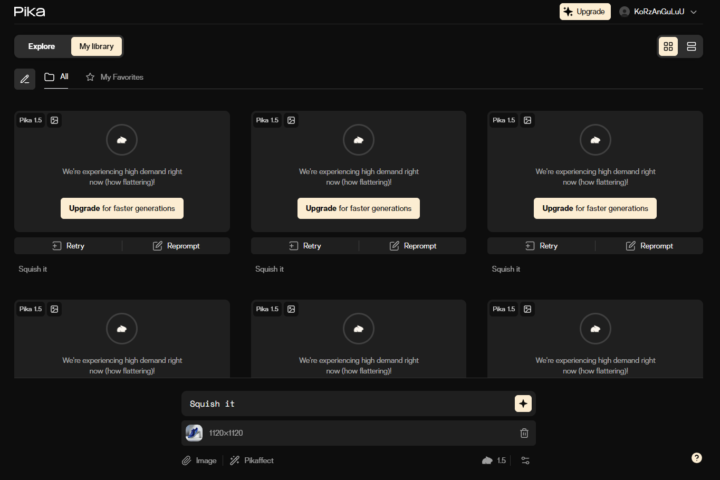Click the cloud icon in bottom-left card
720x480 pixels.
pos(122,329)
